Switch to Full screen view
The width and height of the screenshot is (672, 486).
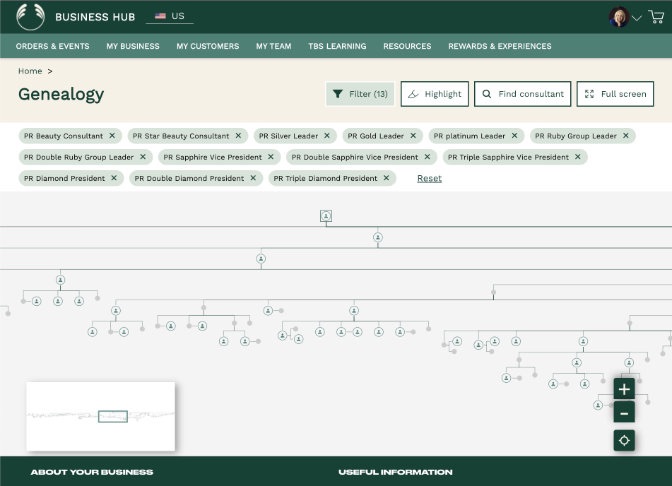(615, 94)
